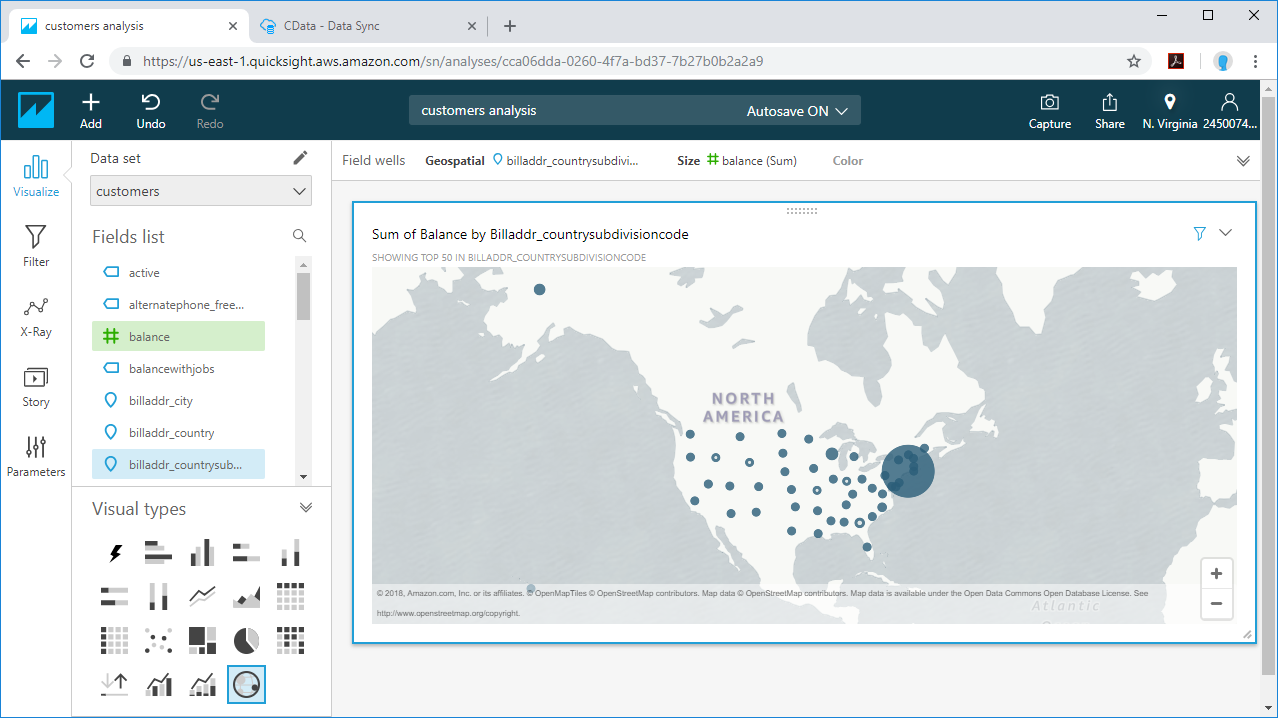Toggle the Autosave ON setting

coord(797,111)
